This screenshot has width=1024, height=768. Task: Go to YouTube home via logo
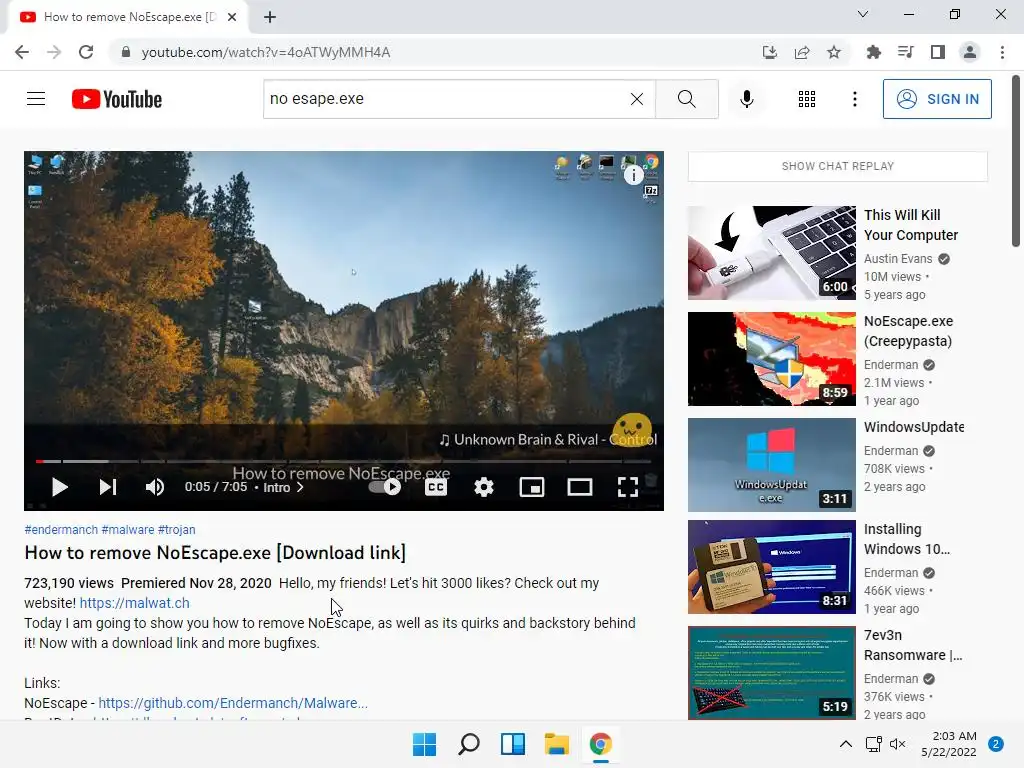[x=117, y=99]
